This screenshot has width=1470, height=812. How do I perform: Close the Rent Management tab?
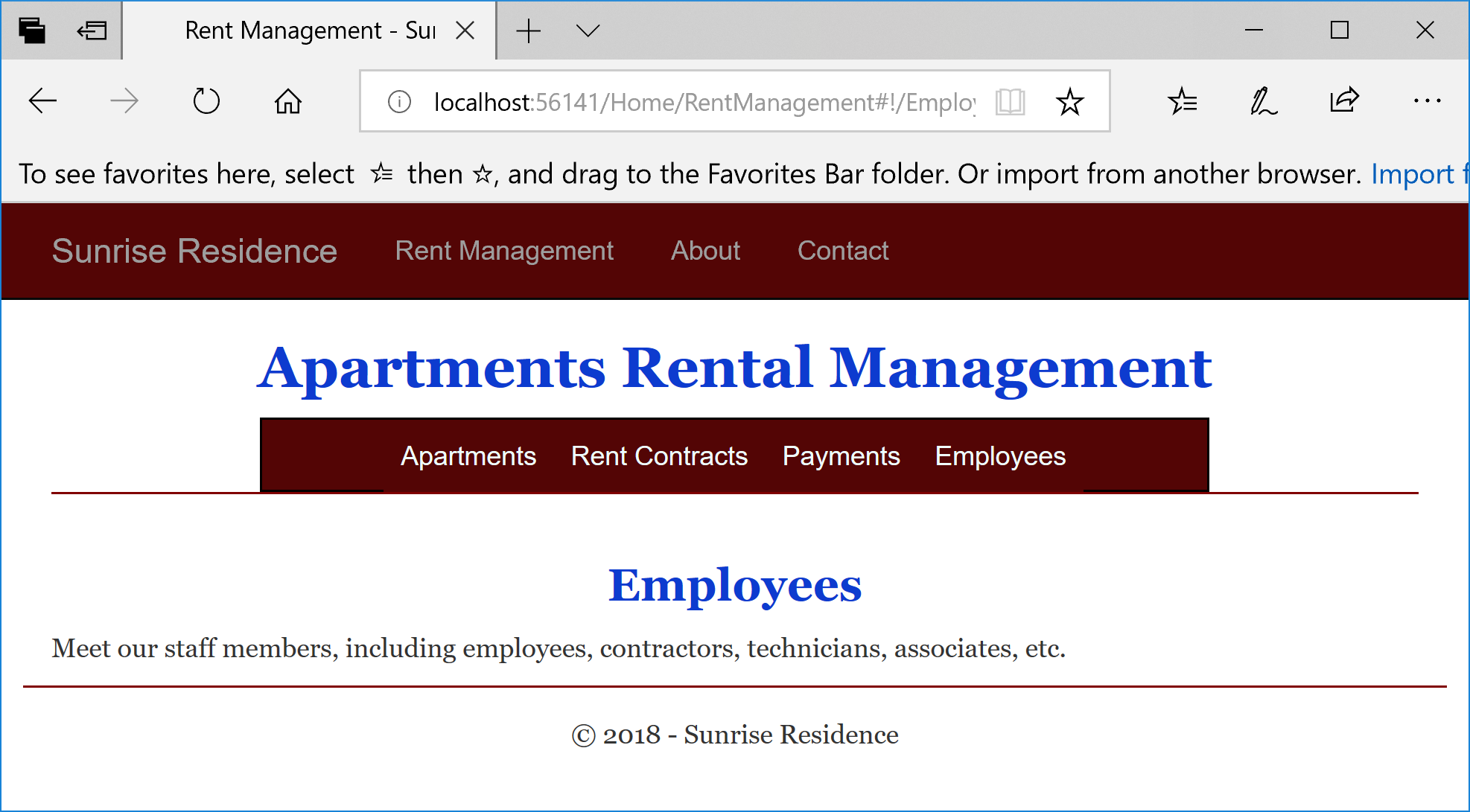[x=465, y=31]
